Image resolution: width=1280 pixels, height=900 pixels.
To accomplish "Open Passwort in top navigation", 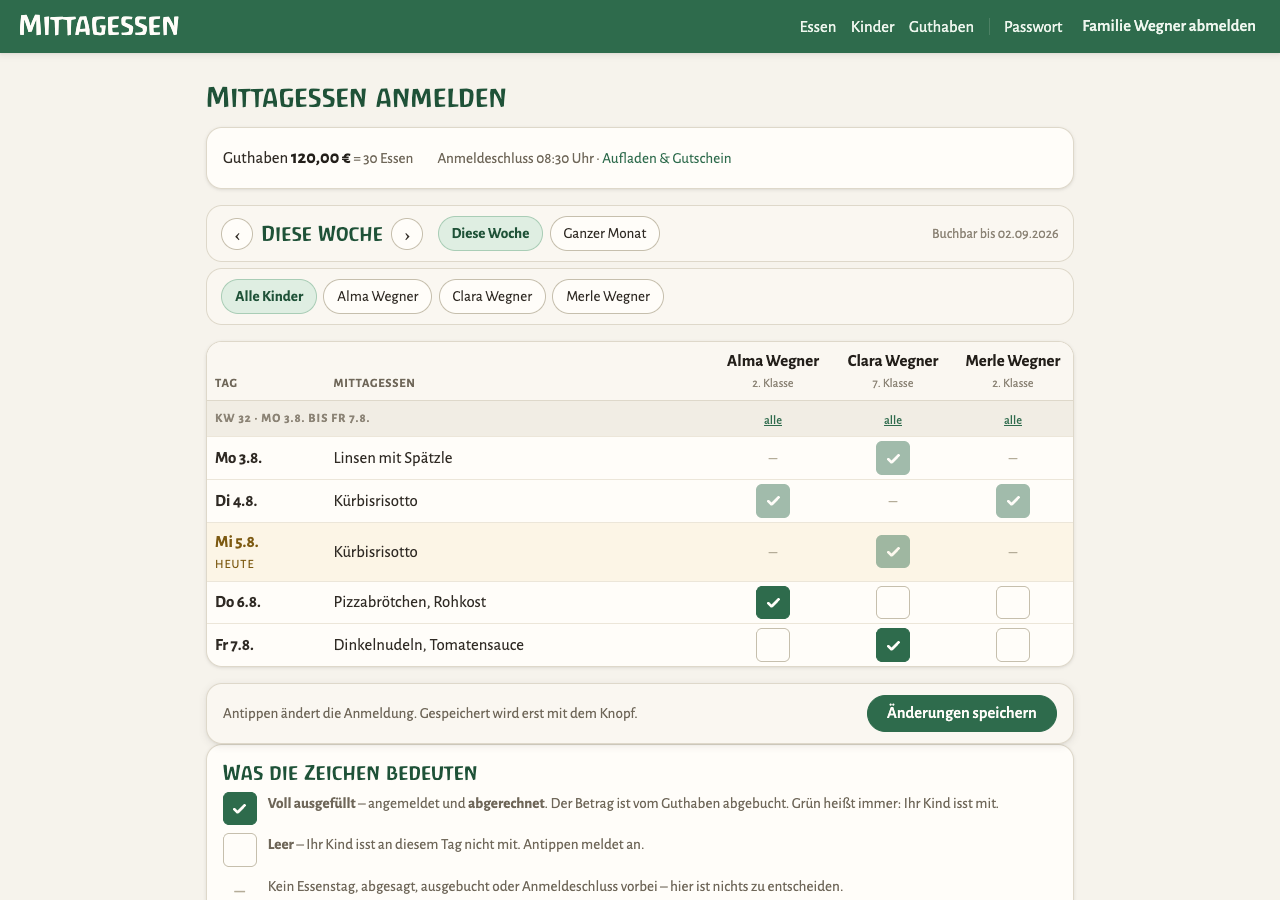I will pyautogui.click(x=1033, y=27).
